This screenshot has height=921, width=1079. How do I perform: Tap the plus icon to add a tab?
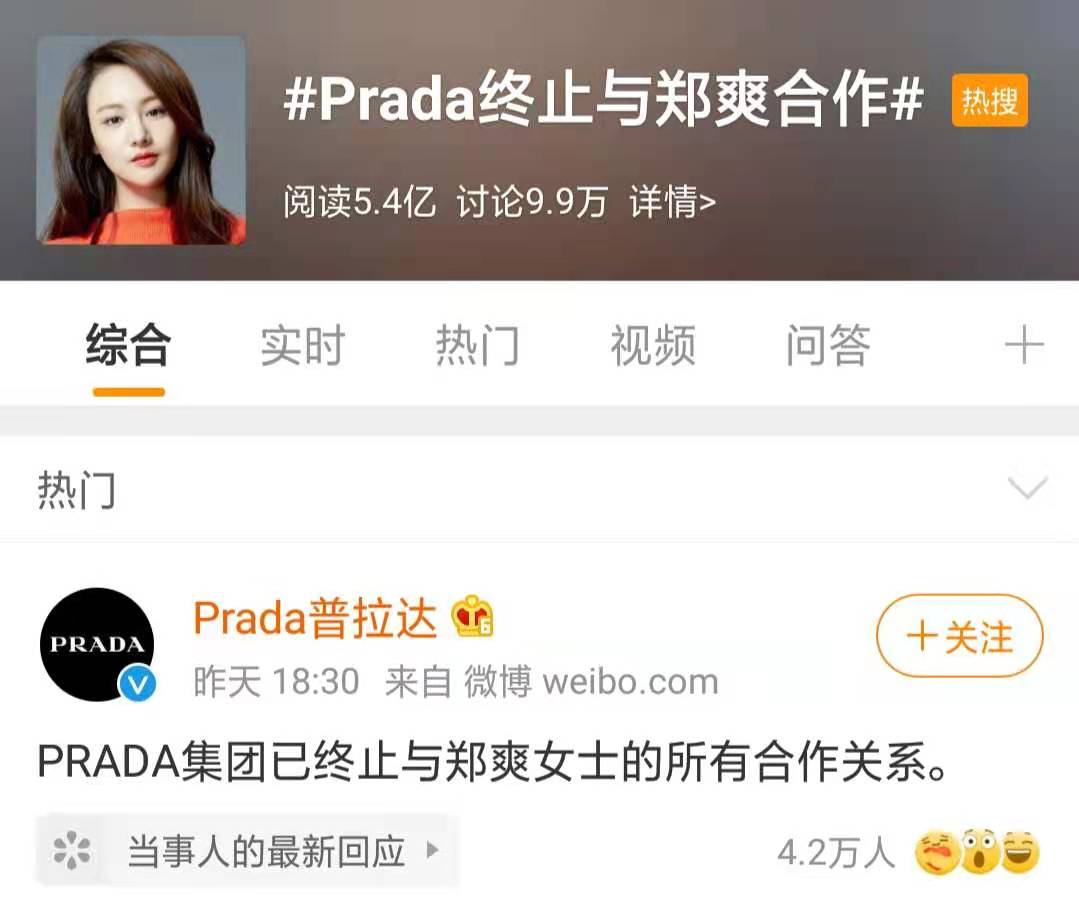tap(1024, 345)
